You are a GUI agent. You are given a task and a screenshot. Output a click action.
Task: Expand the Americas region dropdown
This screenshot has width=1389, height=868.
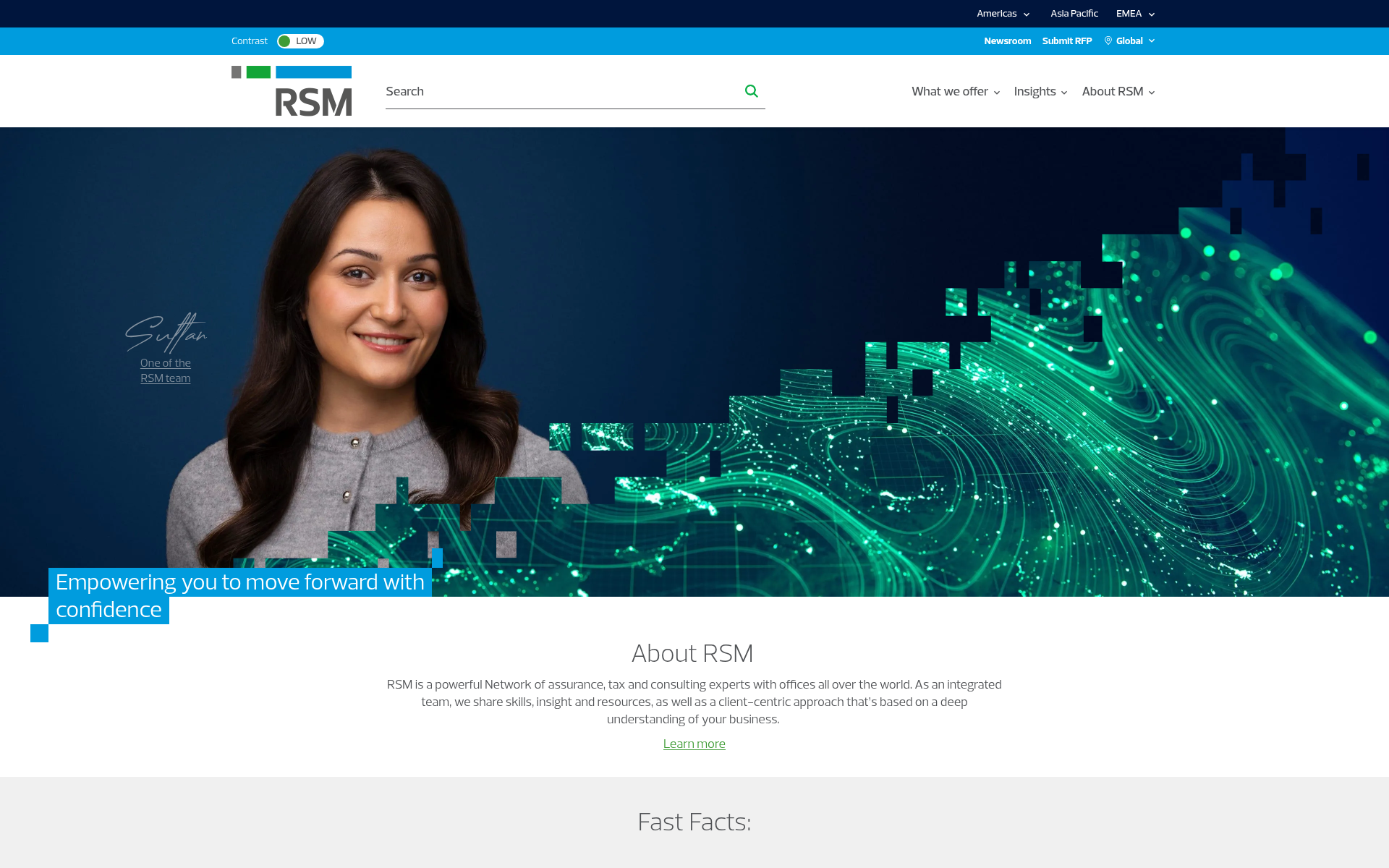[1003, 14]
